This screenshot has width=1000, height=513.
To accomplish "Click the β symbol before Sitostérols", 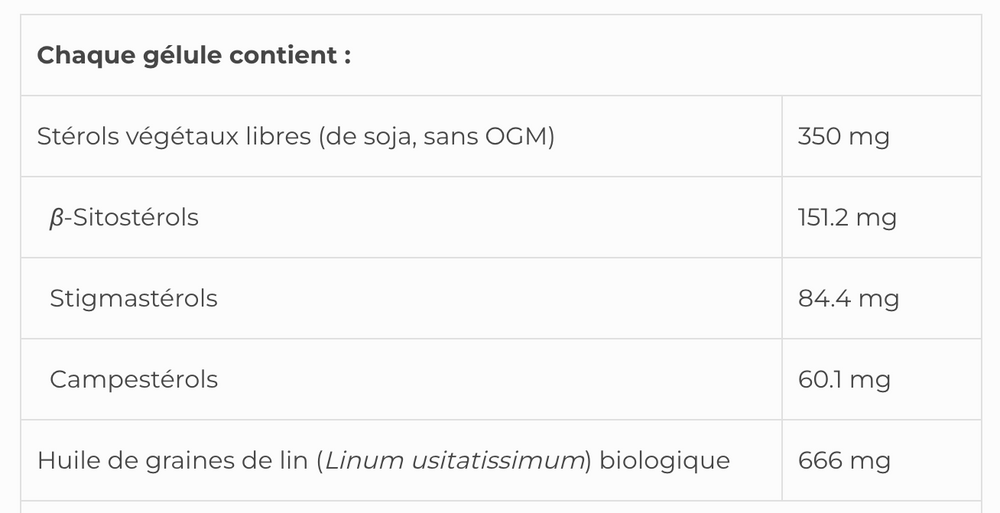I will coord(56,218).
